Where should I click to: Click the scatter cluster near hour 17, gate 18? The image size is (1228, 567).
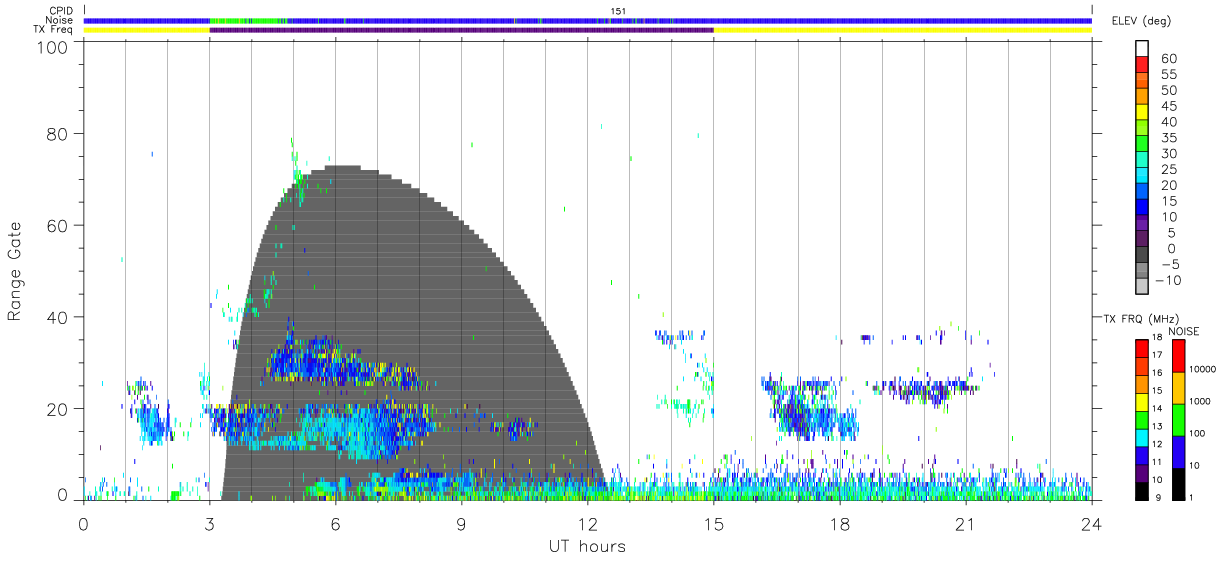[x=810, y=410]
